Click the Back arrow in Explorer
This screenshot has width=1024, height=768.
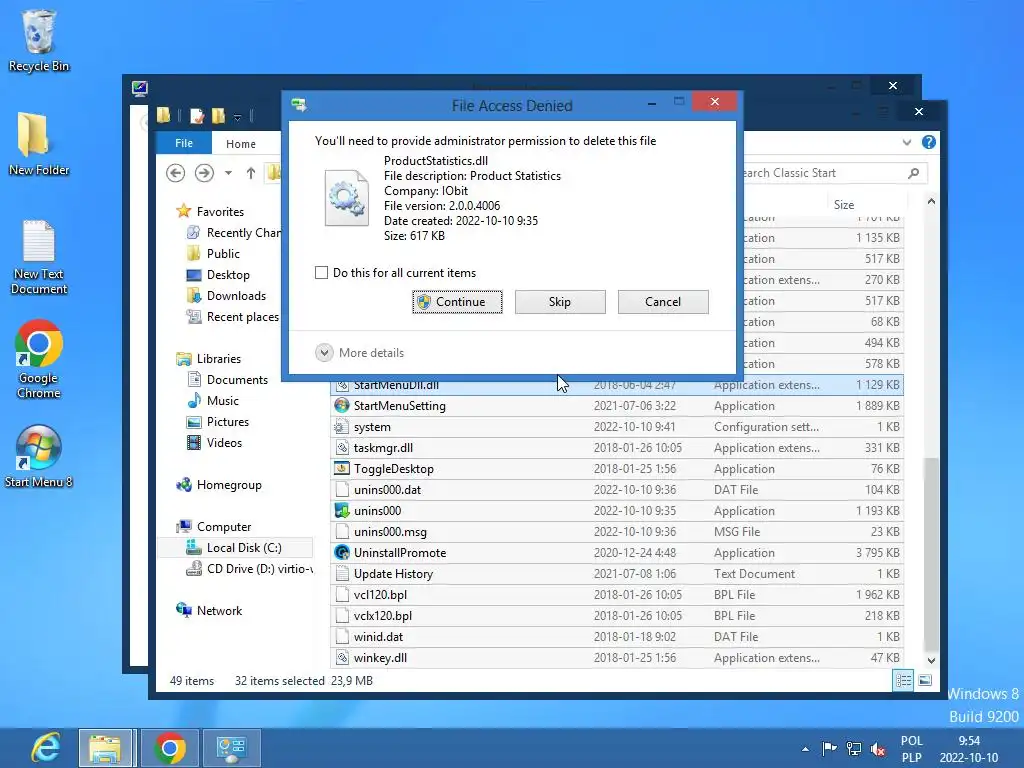pos(175,173)
